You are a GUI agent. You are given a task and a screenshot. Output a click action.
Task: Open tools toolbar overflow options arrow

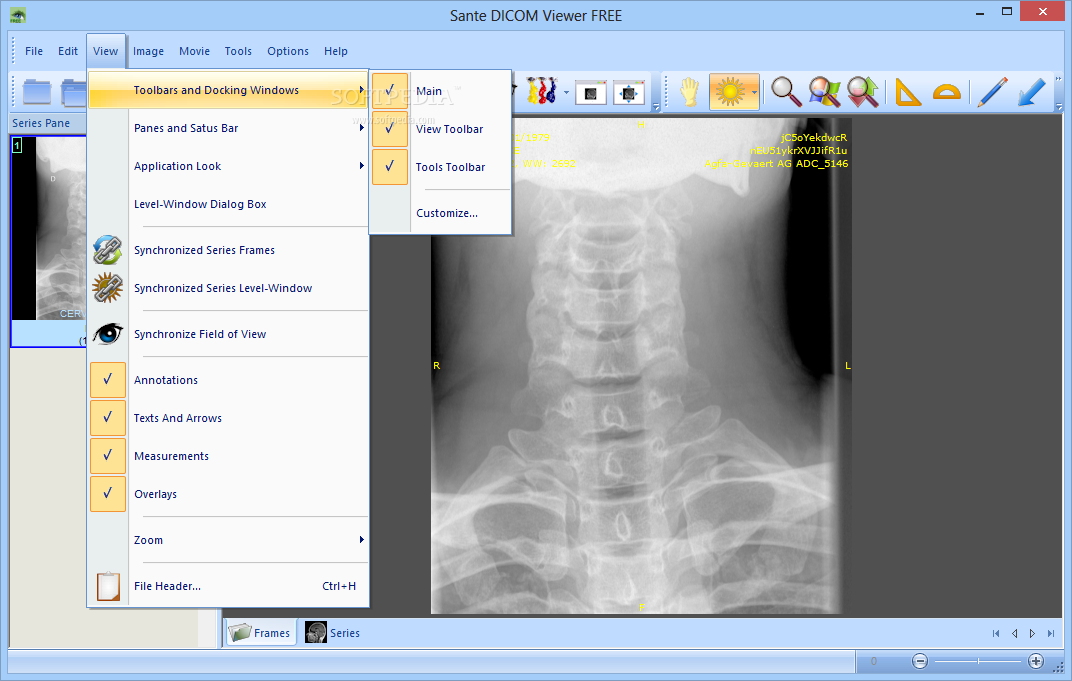point(1059,107)
